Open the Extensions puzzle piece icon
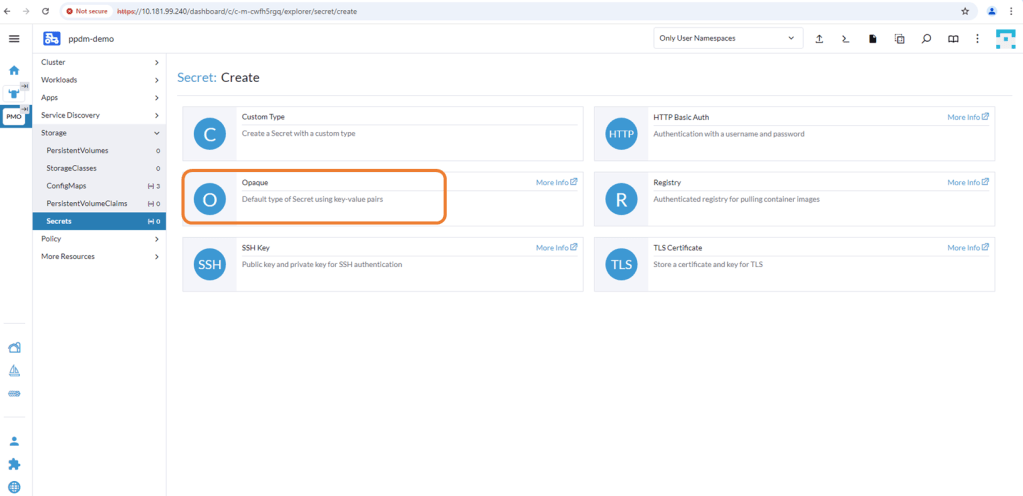 pos(14,464)
